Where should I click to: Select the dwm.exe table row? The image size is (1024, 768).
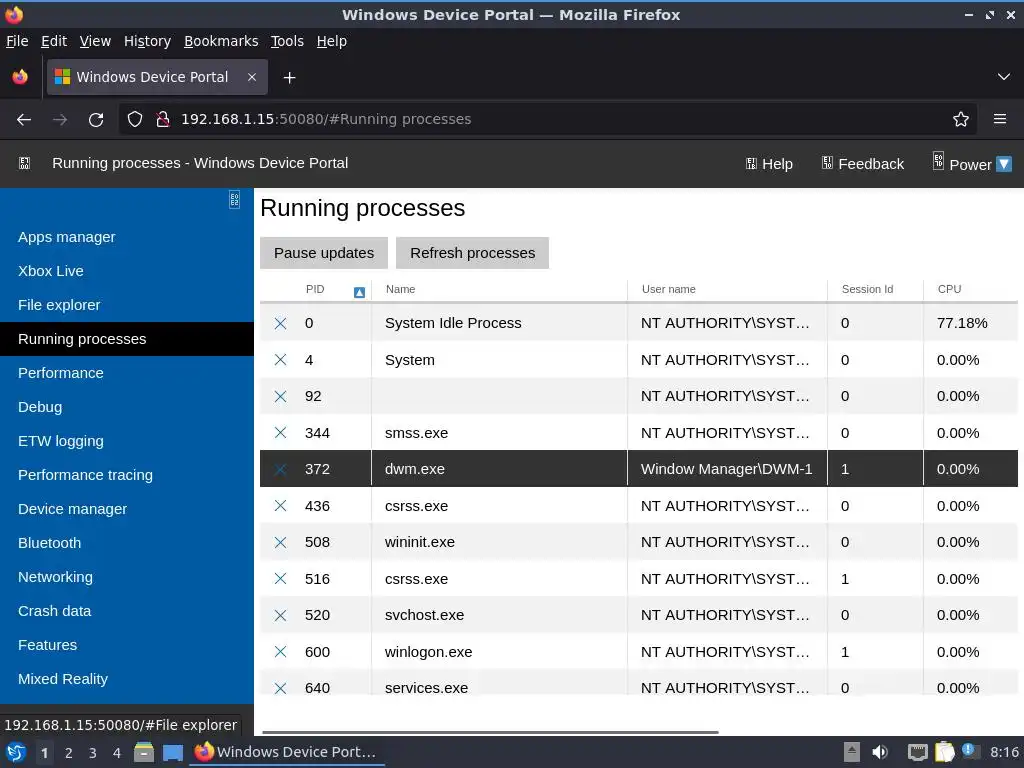click(x=639, y=469)
